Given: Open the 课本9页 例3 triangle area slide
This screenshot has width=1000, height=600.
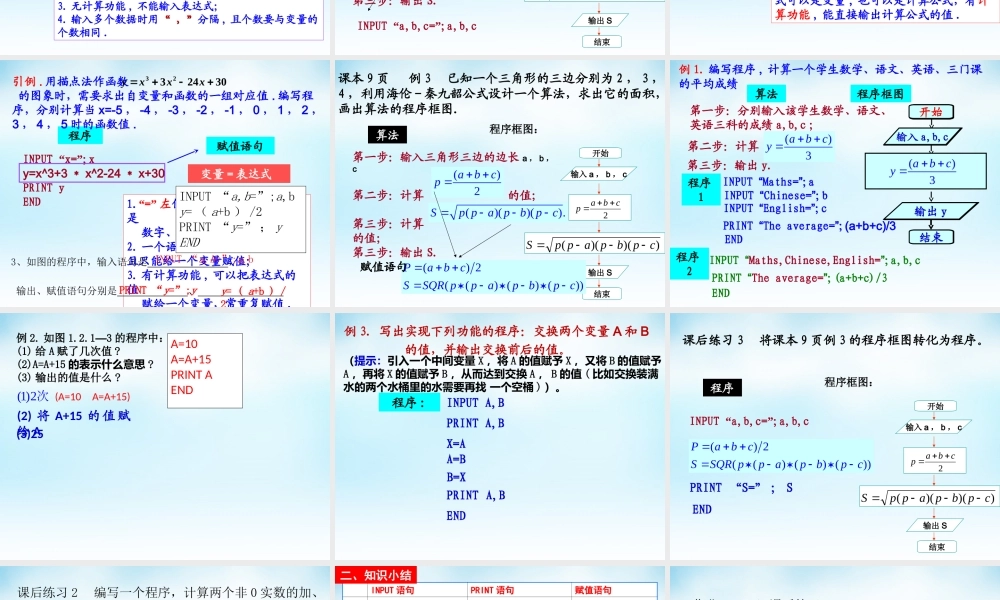Looking at the screenshot, I should pyautogui.click(x=500, y=184).
